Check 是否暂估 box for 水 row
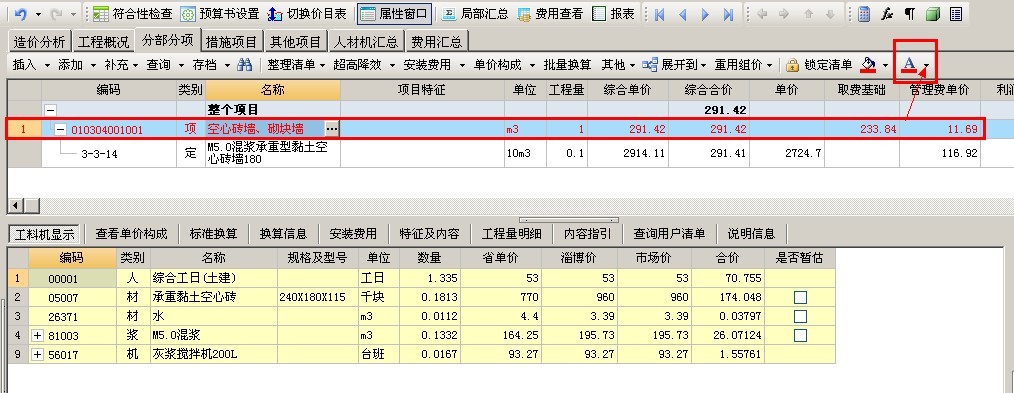 coord(800,316)
